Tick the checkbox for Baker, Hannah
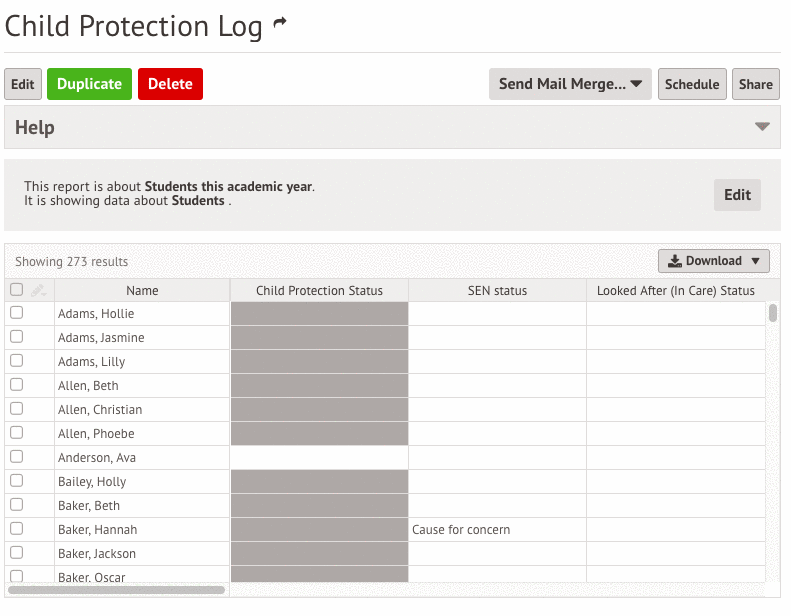 [16, 529]
